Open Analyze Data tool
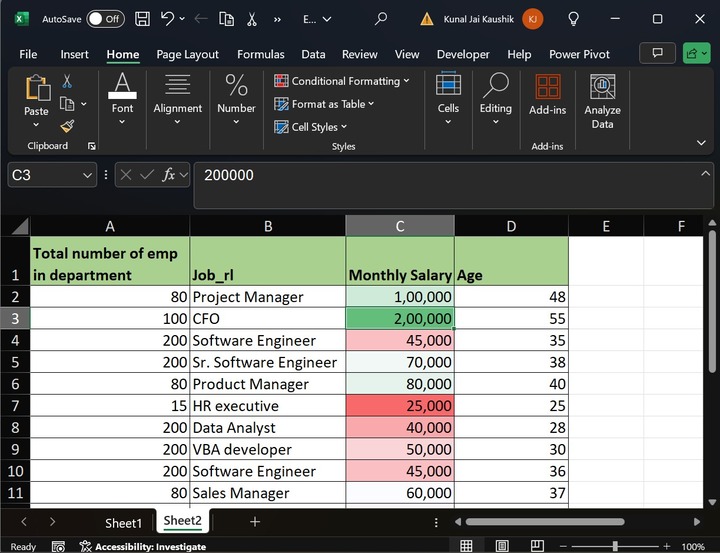The image size is (720, 553). click(x=602, y=102)
